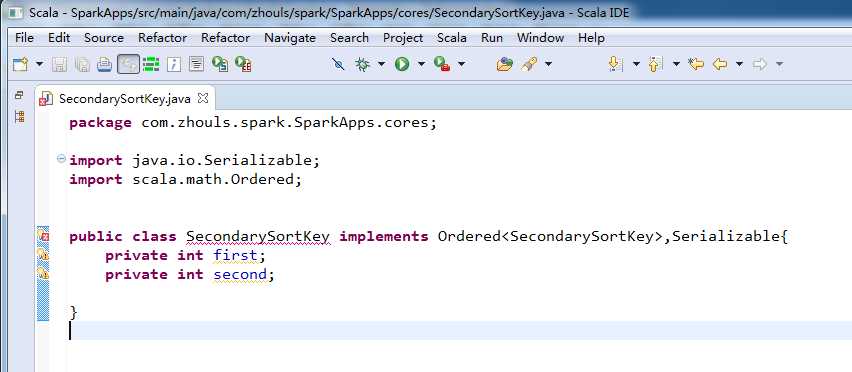The height and width of the screenshot is (372, 852).
Task: Open the Run configurations dropdown arrow
Action: click(421, 65)
